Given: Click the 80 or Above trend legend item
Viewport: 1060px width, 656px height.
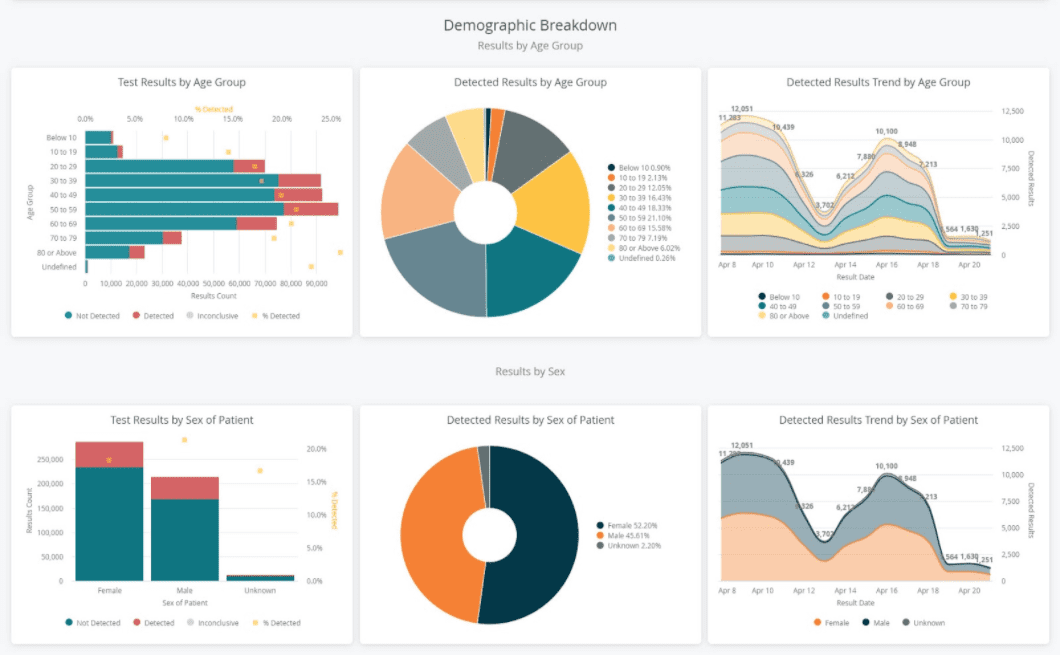Looking at the screenshot, I should [x=783, y=316].
